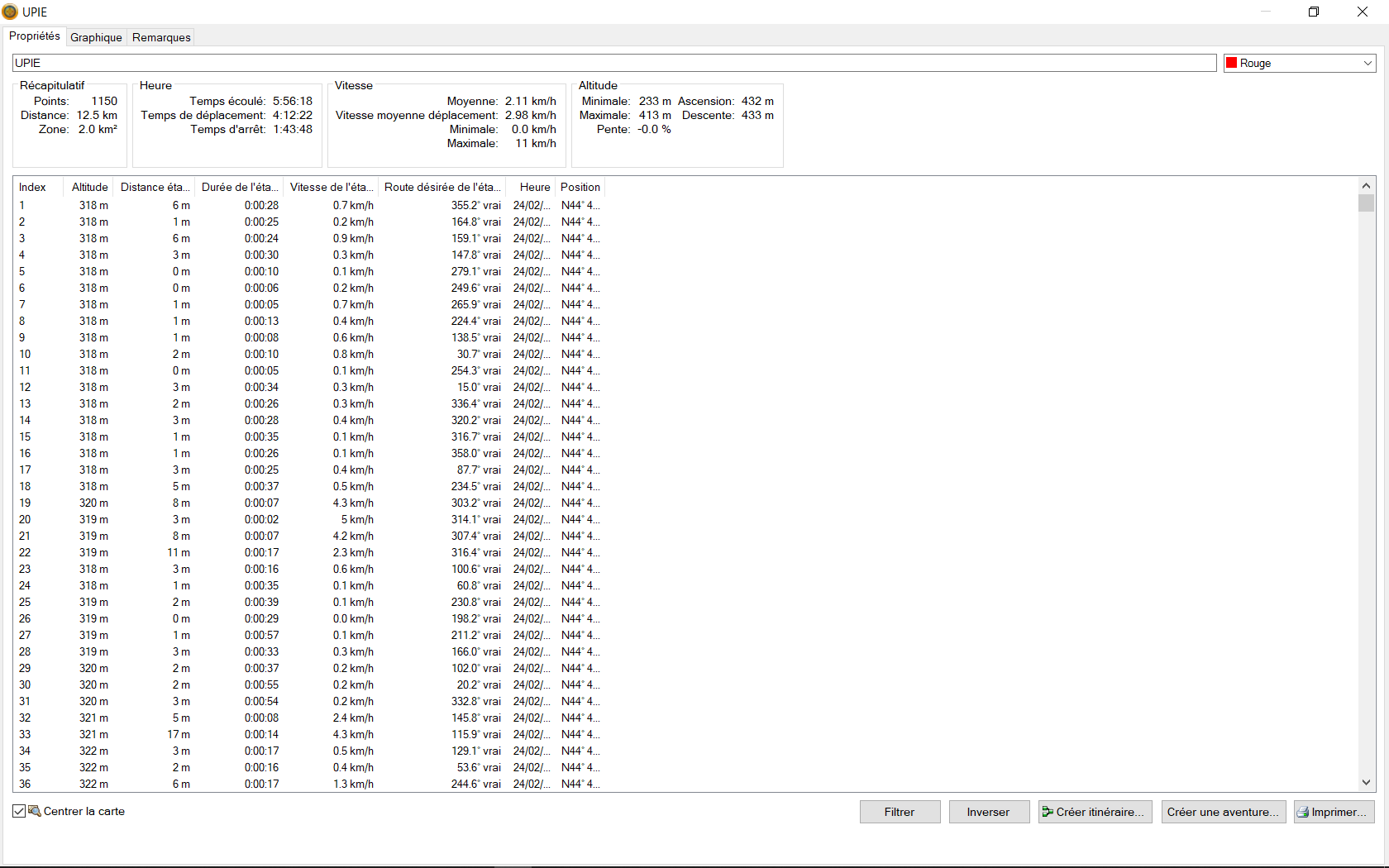
Task: Click the Créer itinéraire button
Action: coord(1095,812)
